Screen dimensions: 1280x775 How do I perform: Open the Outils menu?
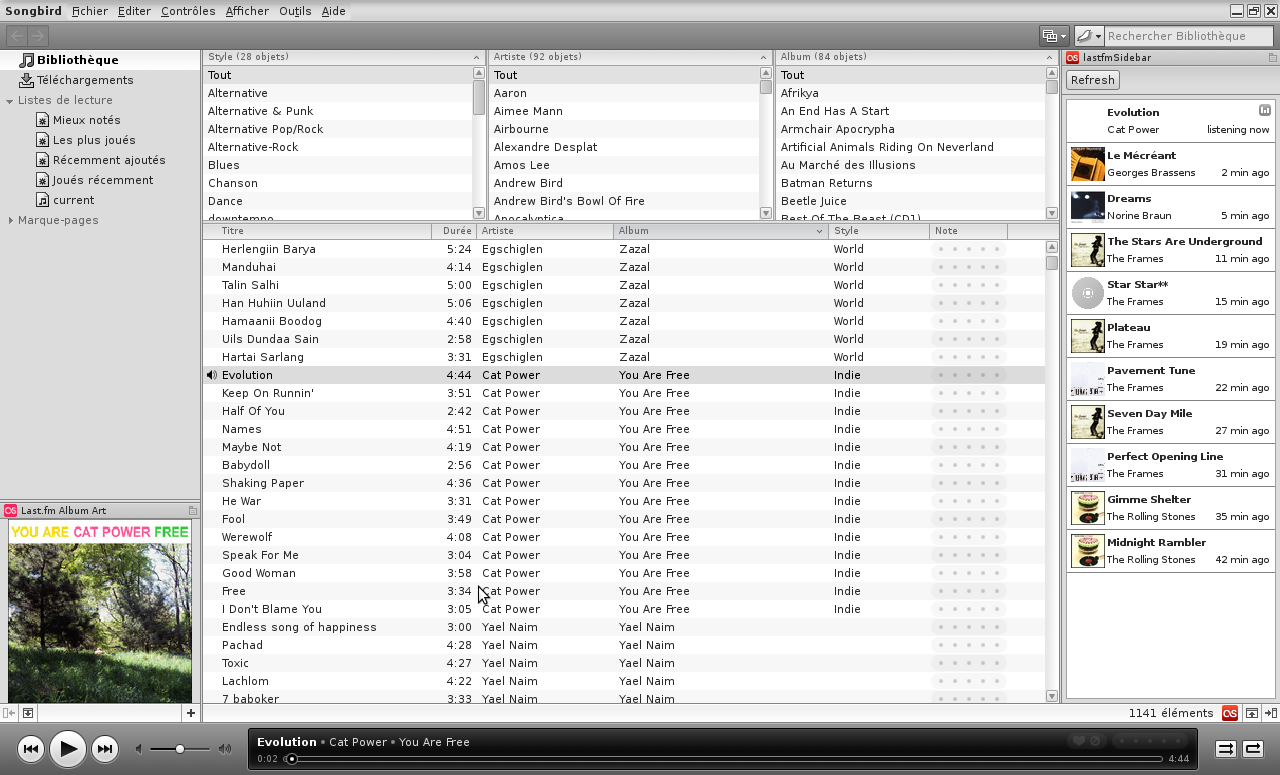295,11
